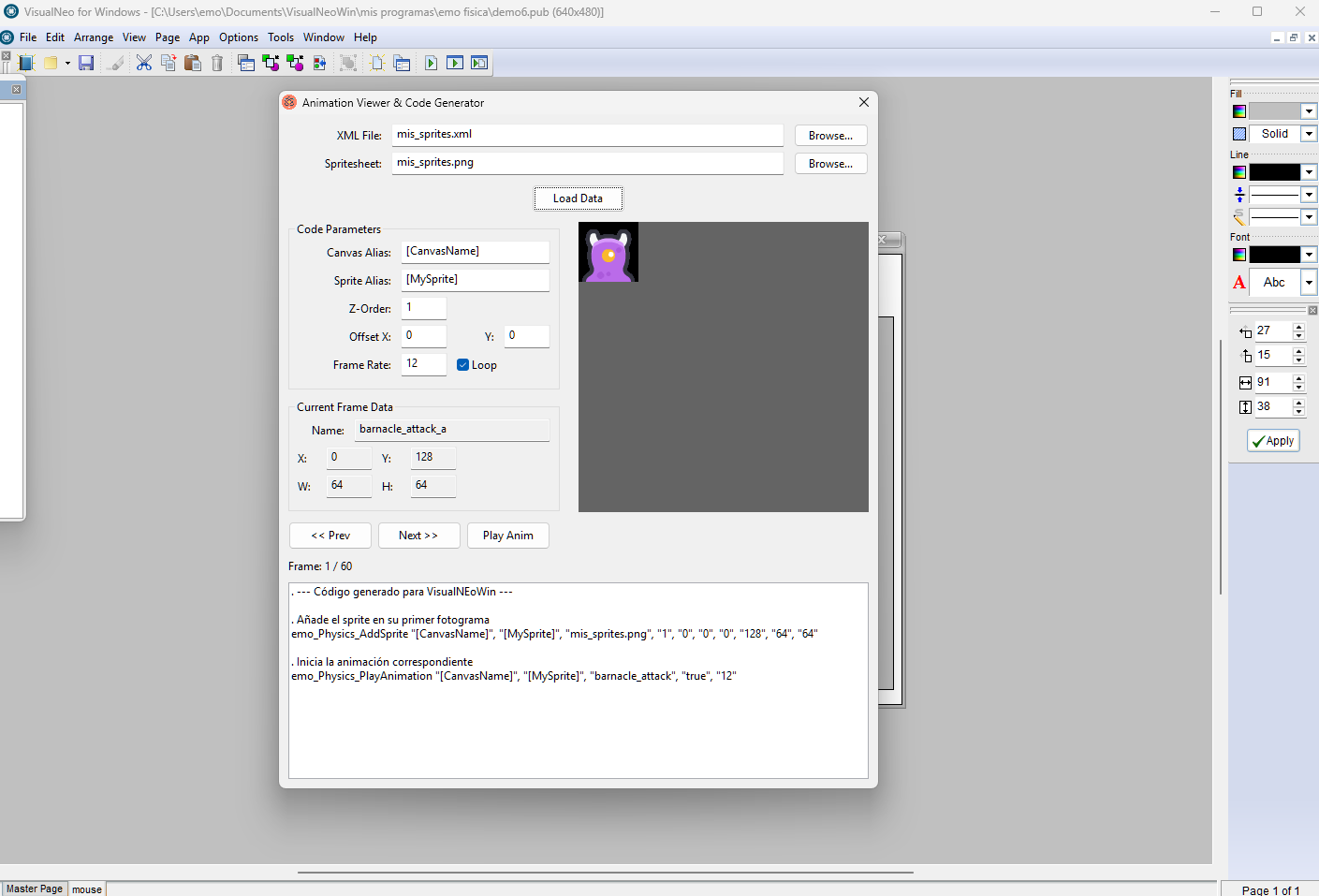Open page properties toolbar icon
This screenshot has width=1319, height=896.
[402, 63]
